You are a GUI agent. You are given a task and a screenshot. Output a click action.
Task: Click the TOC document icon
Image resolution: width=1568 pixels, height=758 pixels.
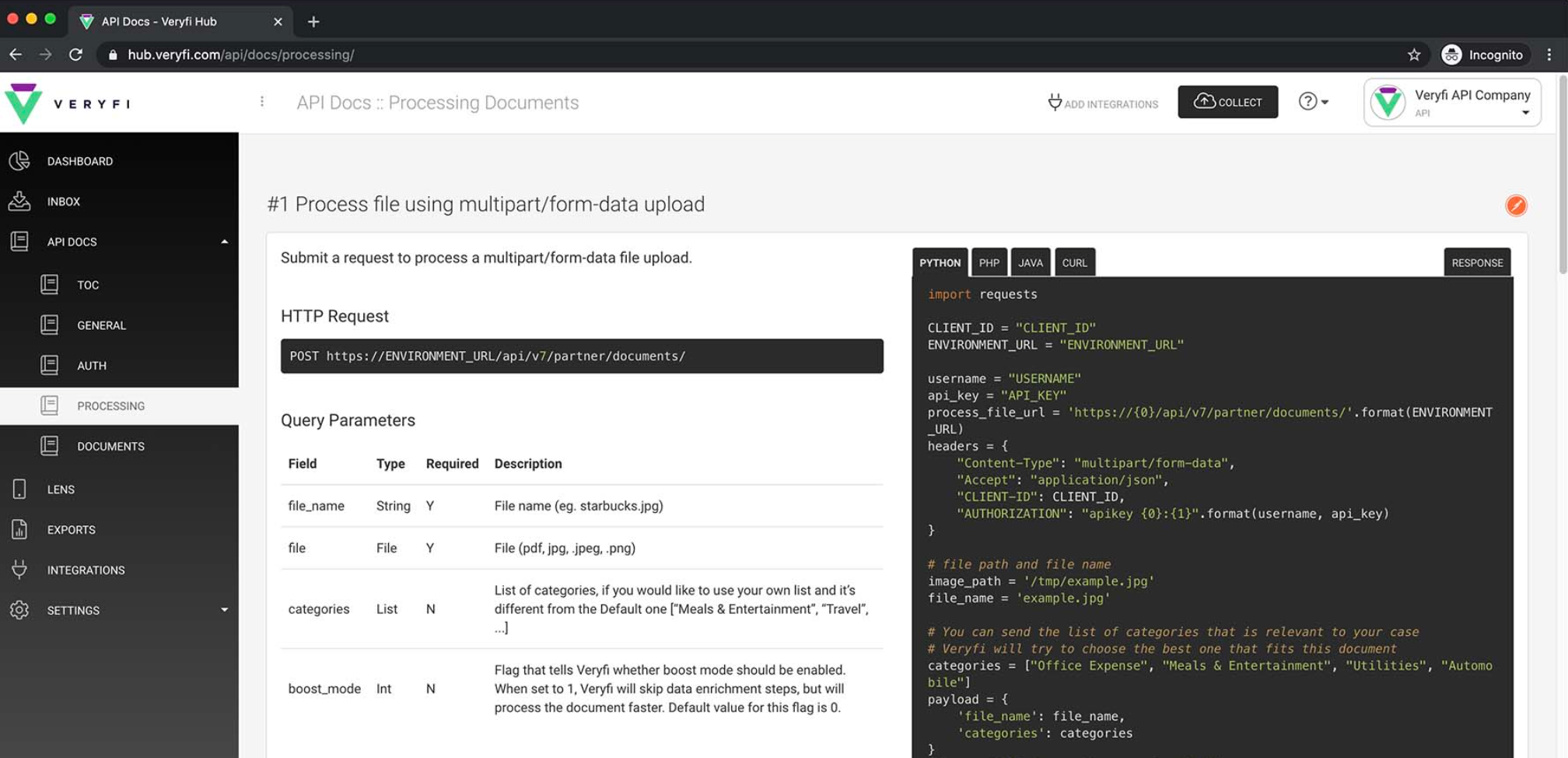pos(49,285)
